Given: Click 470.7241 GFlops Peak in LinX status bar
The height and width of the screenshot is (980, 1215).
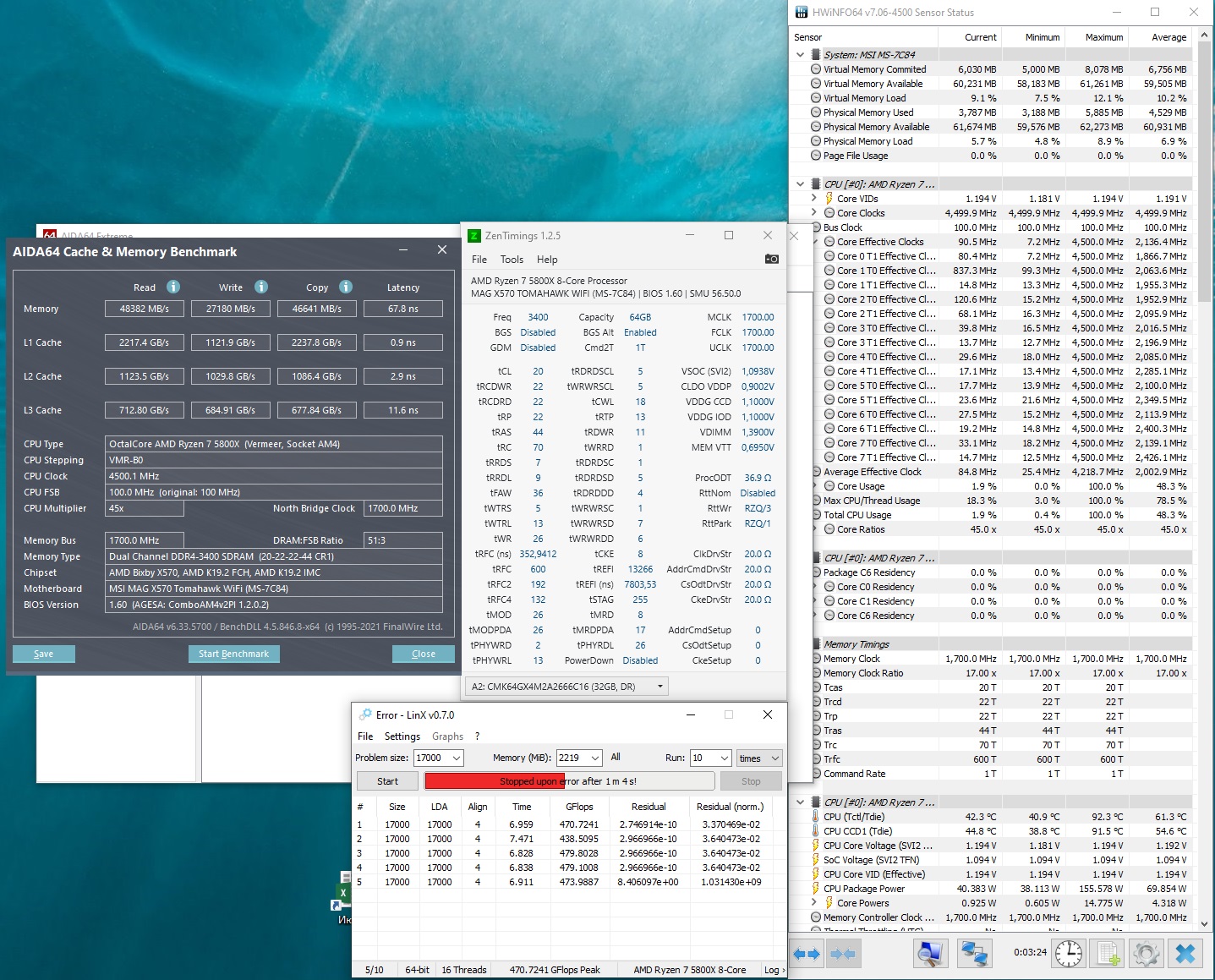Looking at the screenshot, I should [x=555, y=970].
